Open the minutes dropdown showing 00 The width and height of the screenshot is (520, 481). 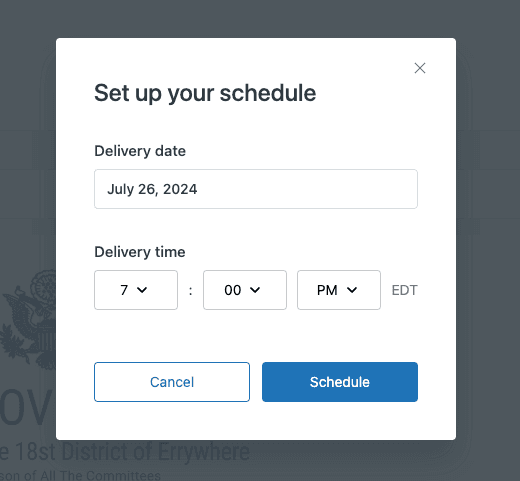click(245, 290)
